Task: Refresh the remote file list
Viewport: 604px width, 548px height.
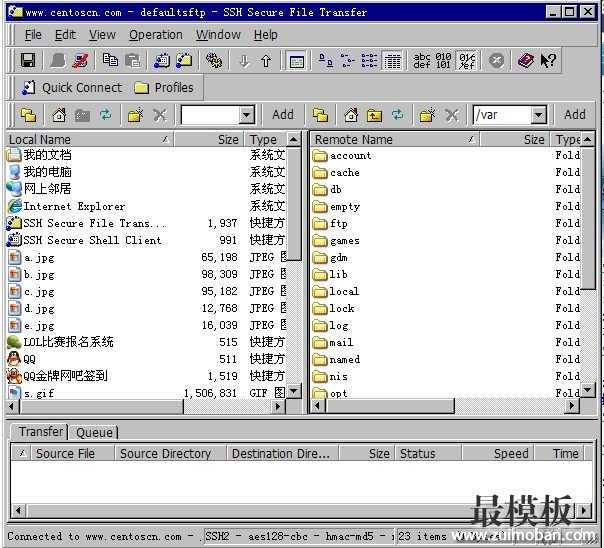Action: (x=397, y=115)
